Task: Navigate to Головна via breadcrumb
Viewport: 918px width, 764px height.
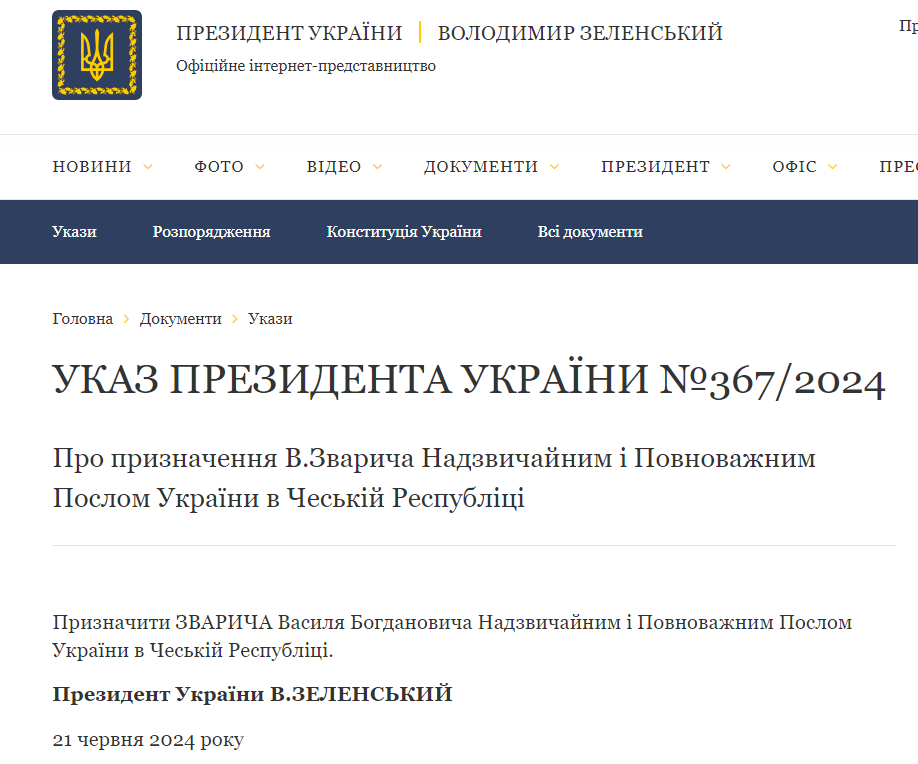Action: (81, 319)
